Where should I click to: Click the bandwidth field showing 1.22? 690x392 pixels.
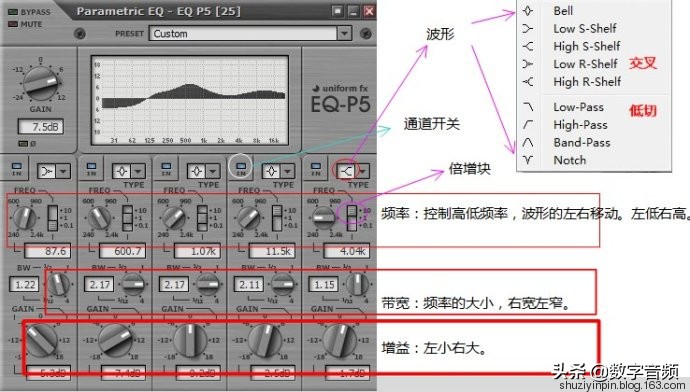click(x=24, y=285)
